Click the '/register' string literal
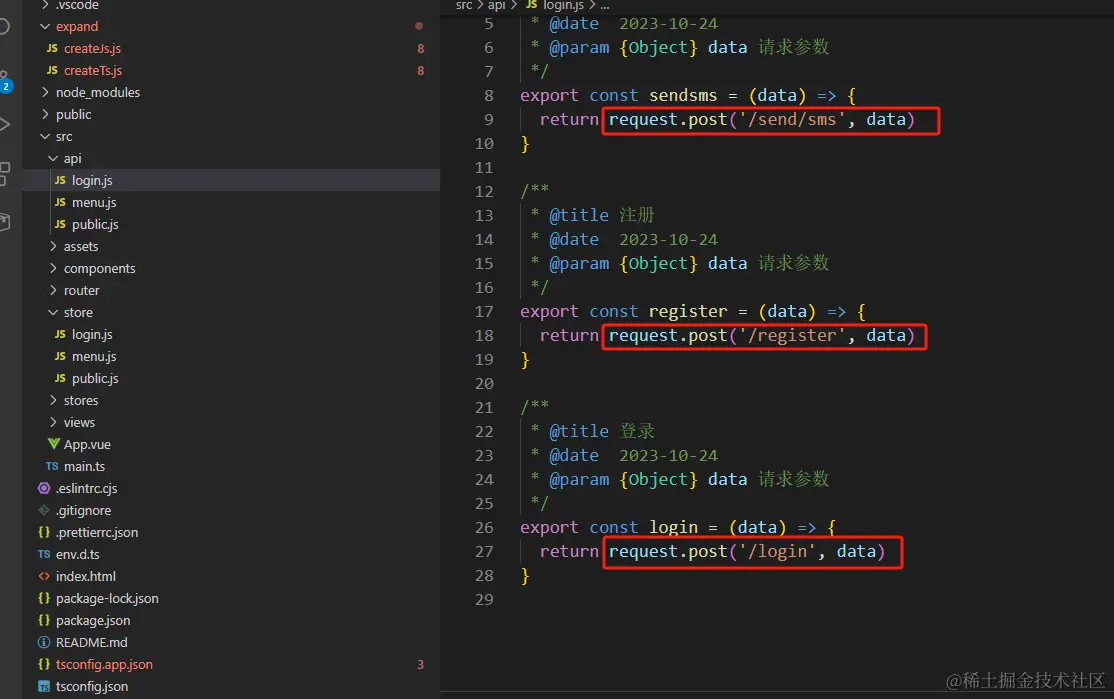Viewport: 1114px width, 699px height. 792,335
